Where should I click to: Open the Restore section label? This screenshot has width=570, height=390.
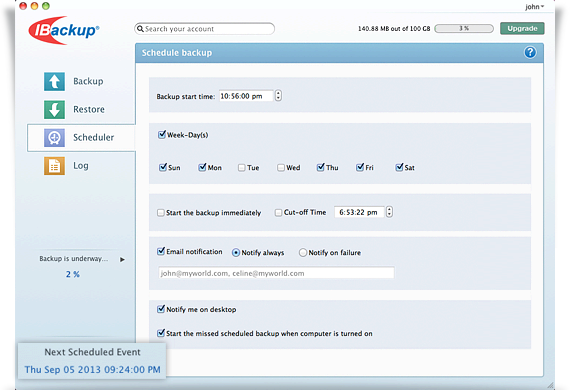(x=89, y=109)
